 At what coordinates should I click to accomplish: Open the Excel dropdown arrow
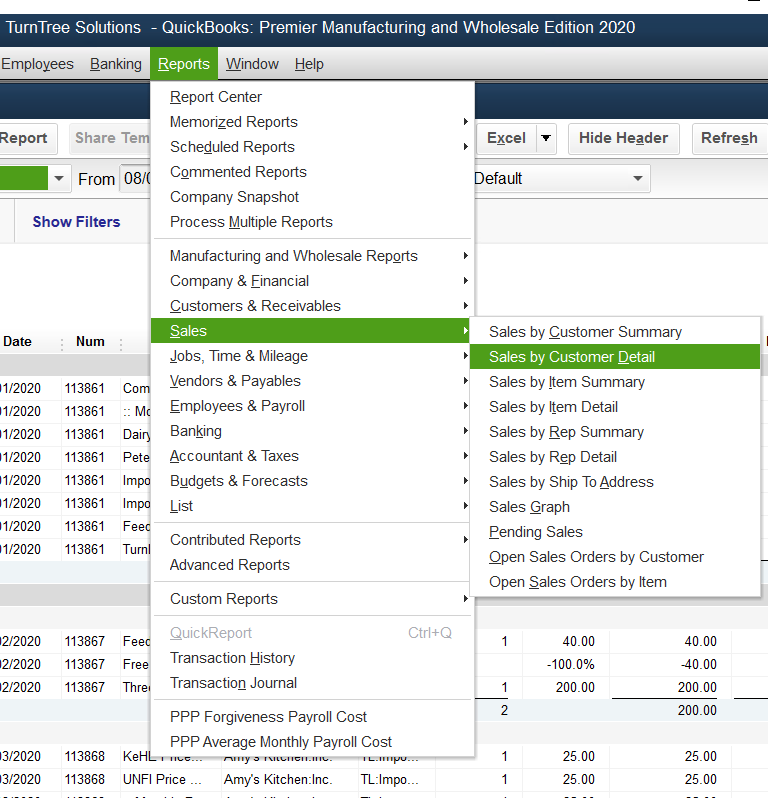coord(546,138)
